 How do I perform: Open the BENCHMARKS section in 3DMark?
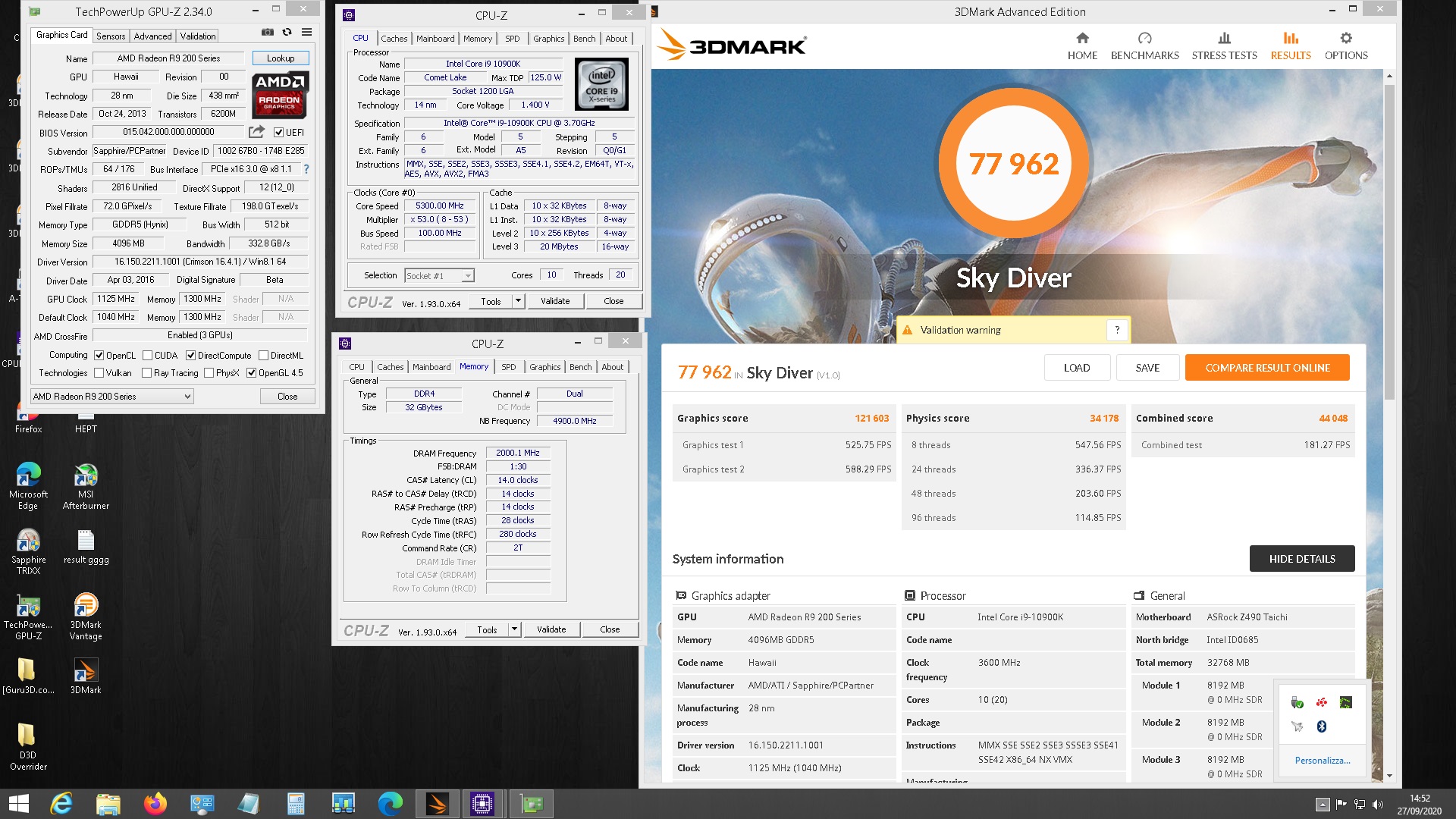[x=1144, y=46]
